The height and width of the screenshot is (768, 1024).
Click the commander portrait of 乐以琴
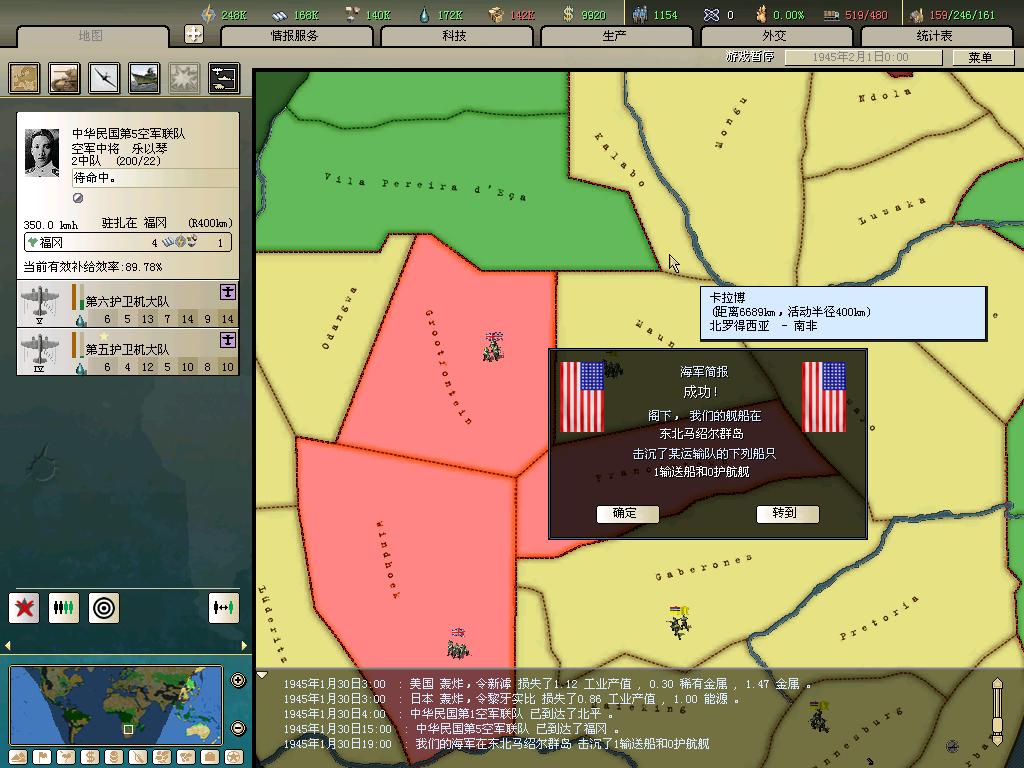[42, 153]
